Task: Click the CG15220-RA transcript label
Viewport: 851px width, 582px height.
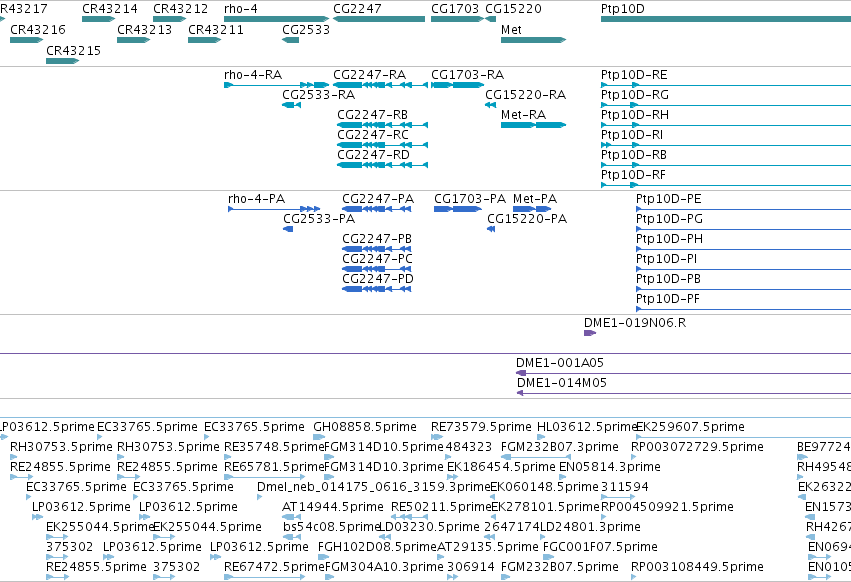Action: (525, 95)
